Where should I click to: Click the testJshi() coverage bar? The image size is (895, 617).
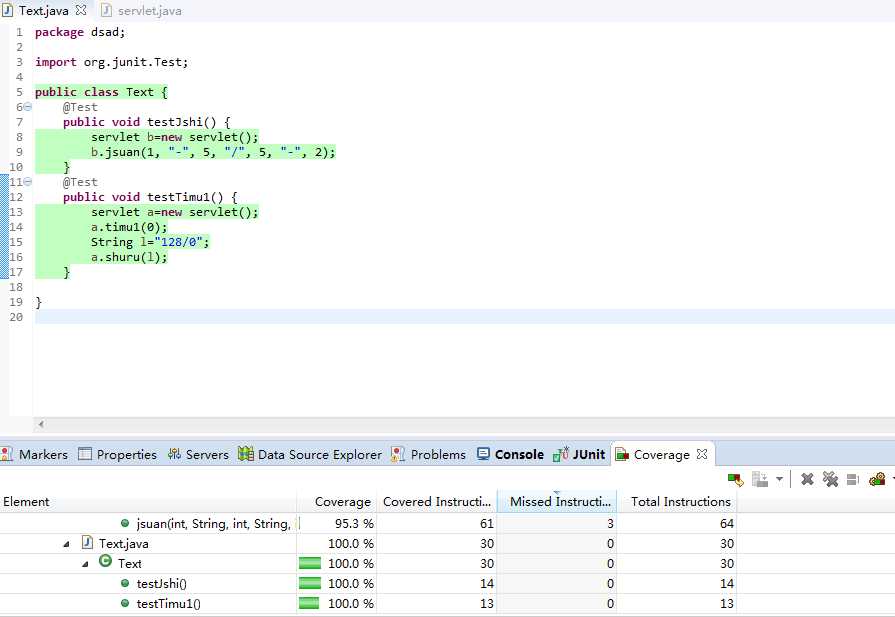tap(309, 583)
